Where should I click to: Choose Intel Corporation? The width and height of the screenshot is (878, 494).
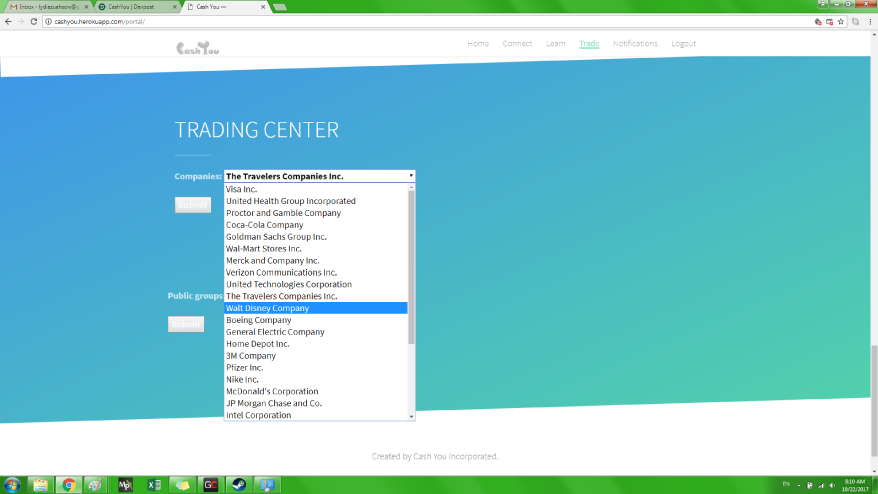[316, 415]
